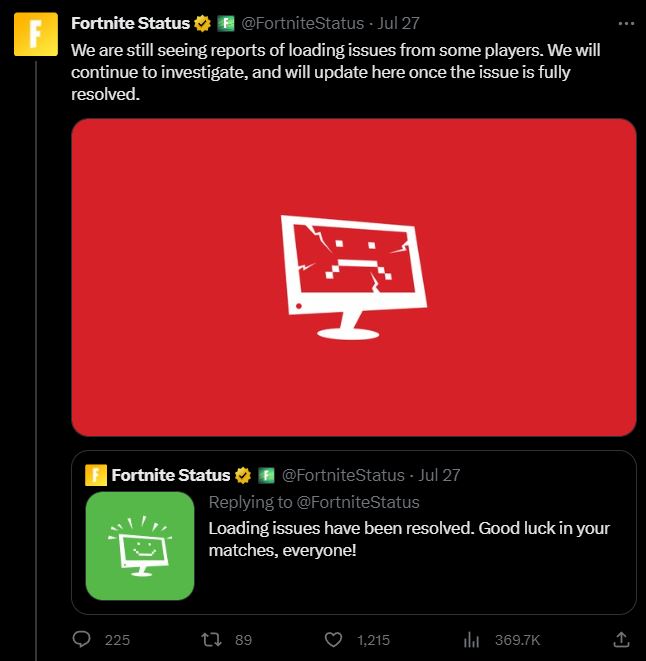Viewport: 646px width, 661px height.
Task: Click @FortniteStatus handle in main post header
Action: pos(302,24)
